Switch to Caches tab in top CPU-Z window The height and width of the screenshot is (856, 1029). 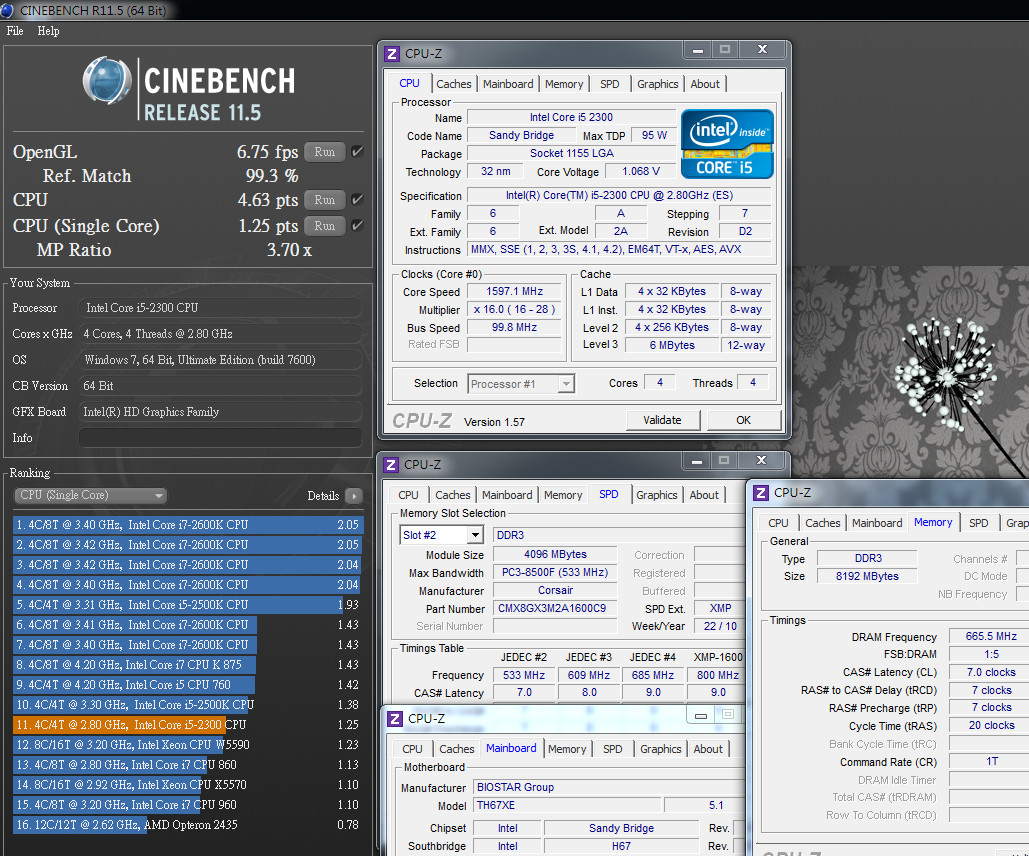(453, 84)
